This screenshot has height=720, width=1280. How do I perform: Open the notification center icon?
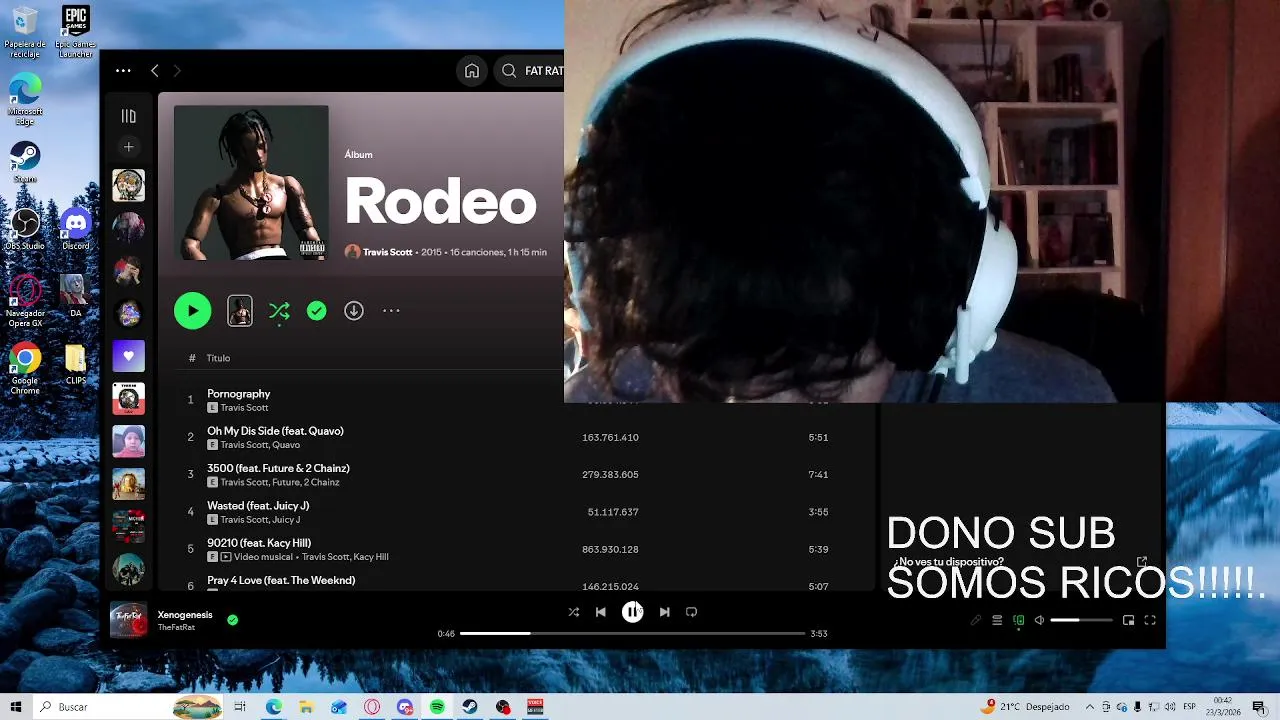[1259, 707]
